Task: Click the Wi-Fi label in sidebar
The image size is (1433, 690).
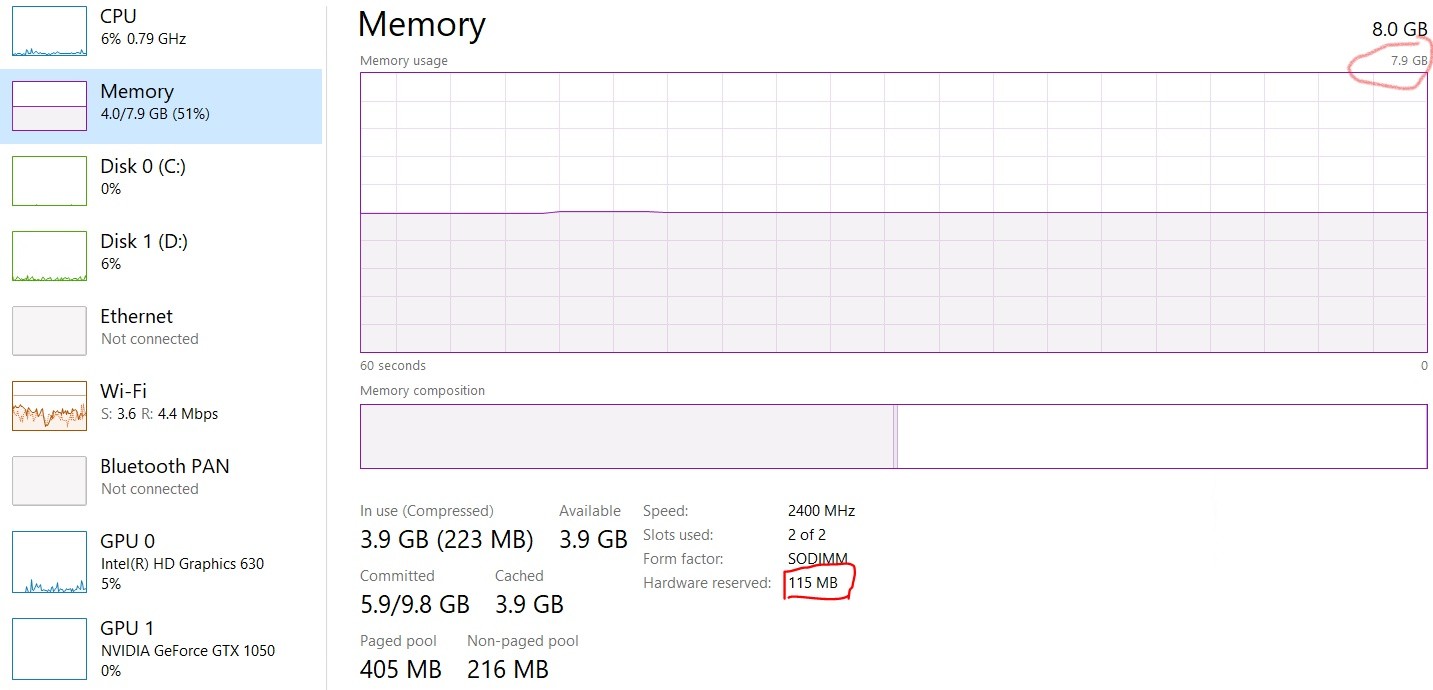Action: (124, 391)
